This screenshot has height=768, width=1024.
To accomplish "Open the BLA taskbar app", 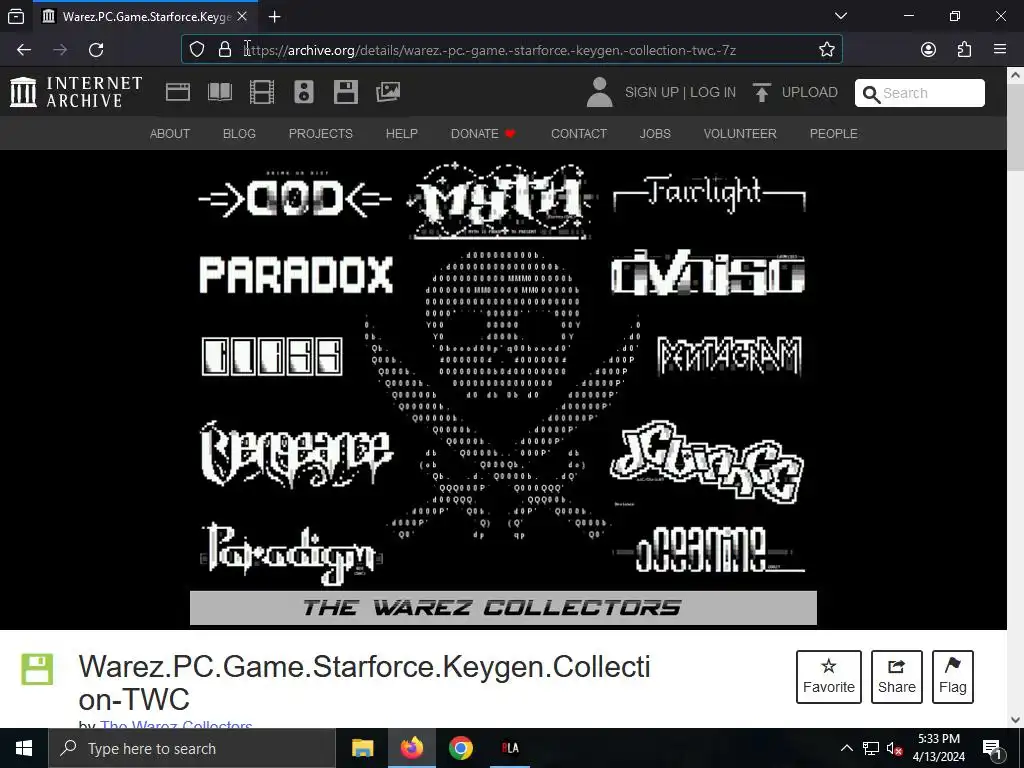I will 510,748.
